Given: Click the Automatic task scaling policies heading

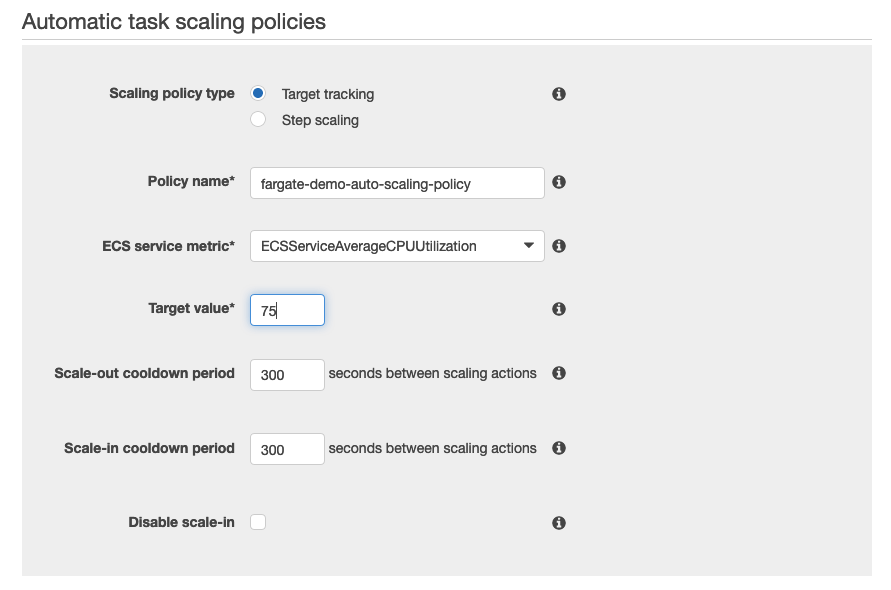Looking at the screenshot, I should (x=174, y=21).
